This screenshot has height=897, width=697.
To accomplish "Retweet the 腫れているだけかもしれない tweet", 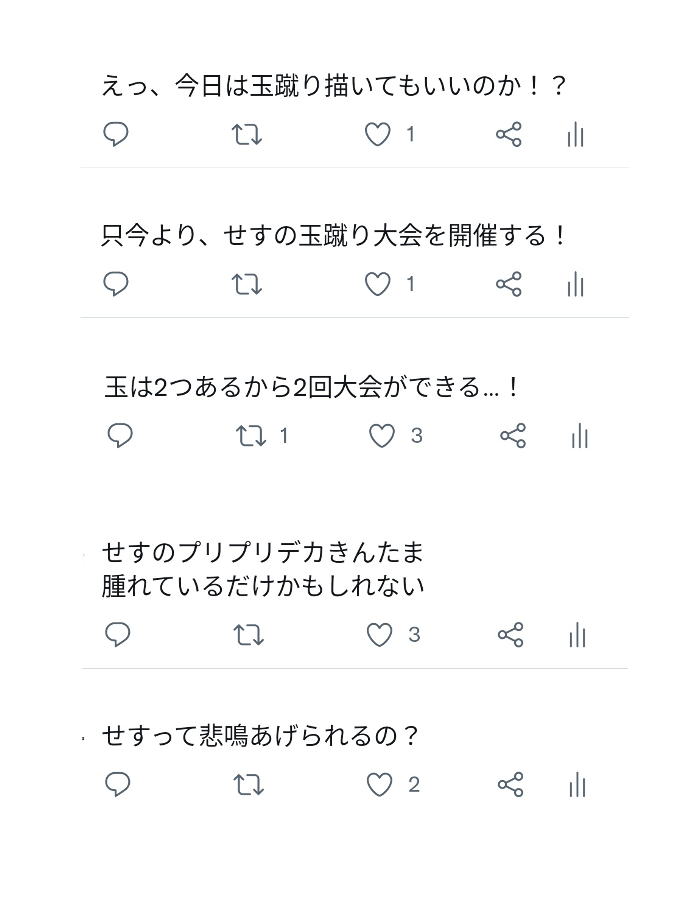I will [x=249, y=635].
